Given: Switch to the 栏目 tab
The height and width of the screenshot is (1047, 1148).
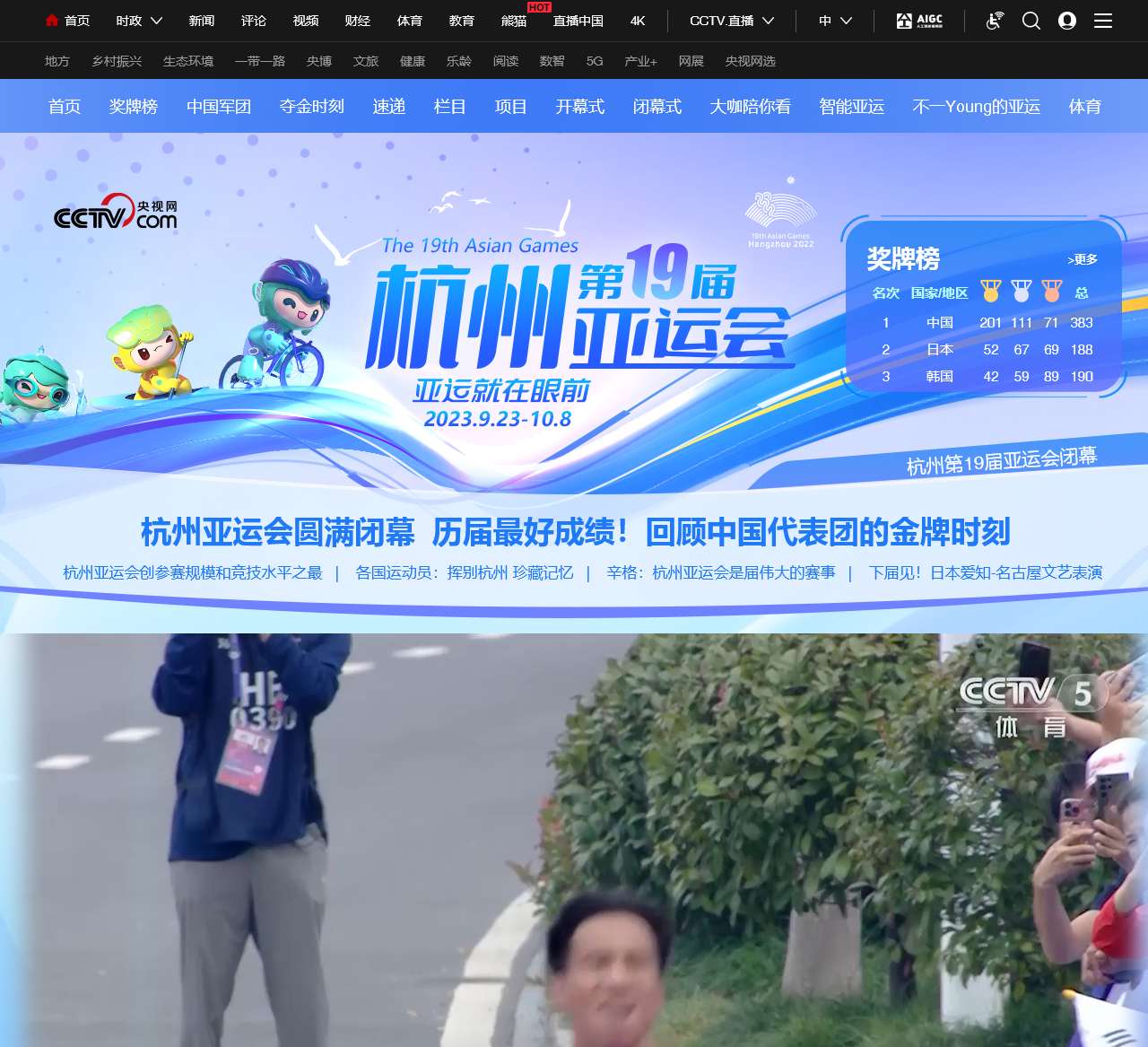Looking at the screenshot, I should click(450, 106).
